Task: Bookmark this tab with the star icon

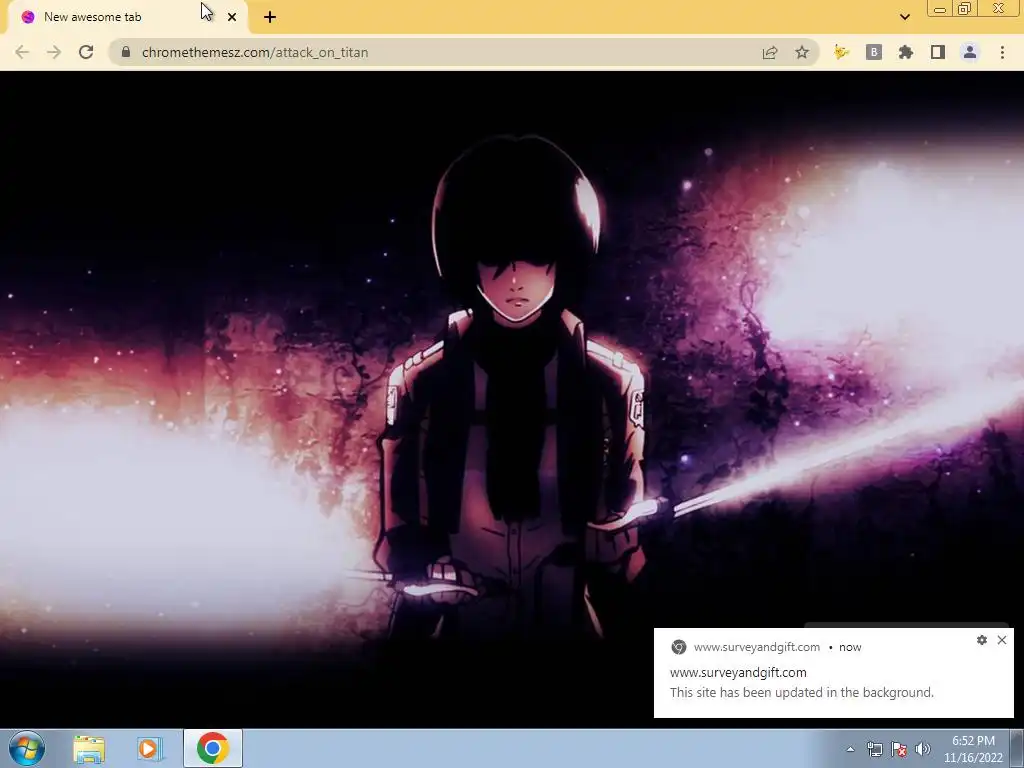Action: pos(802,52)
